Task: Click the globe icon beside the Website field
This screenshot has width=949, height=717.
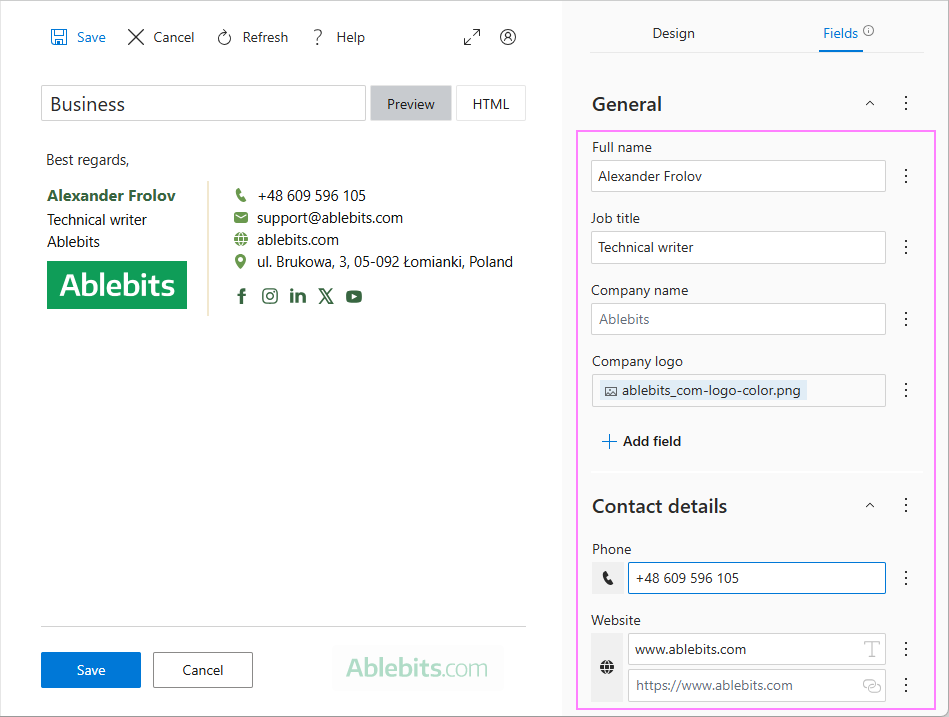Action: click(607, 667)
